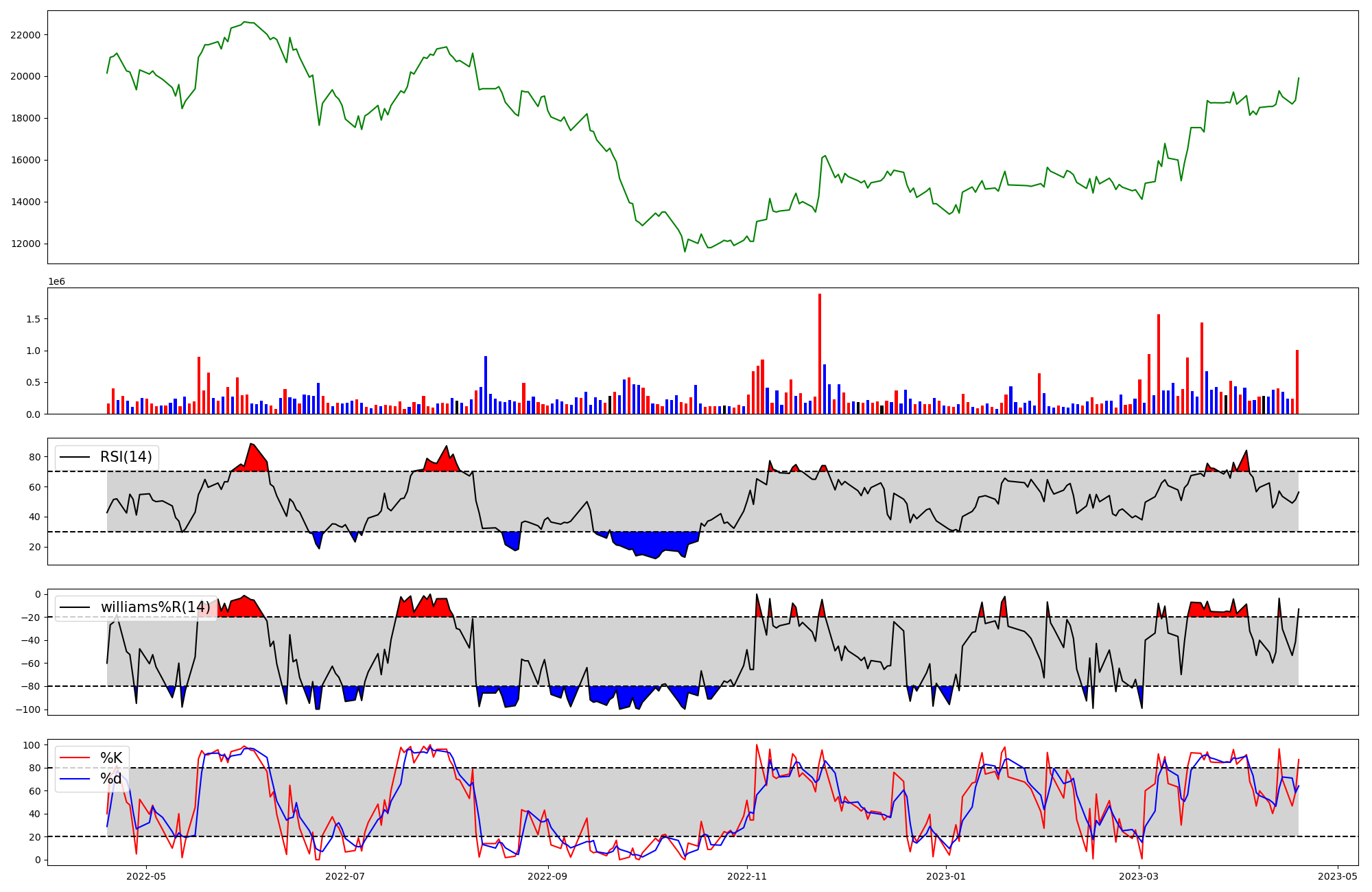Click the RSI(14) legend label
The width and height of the screenshot is (1372, 892).
[126, 457]
